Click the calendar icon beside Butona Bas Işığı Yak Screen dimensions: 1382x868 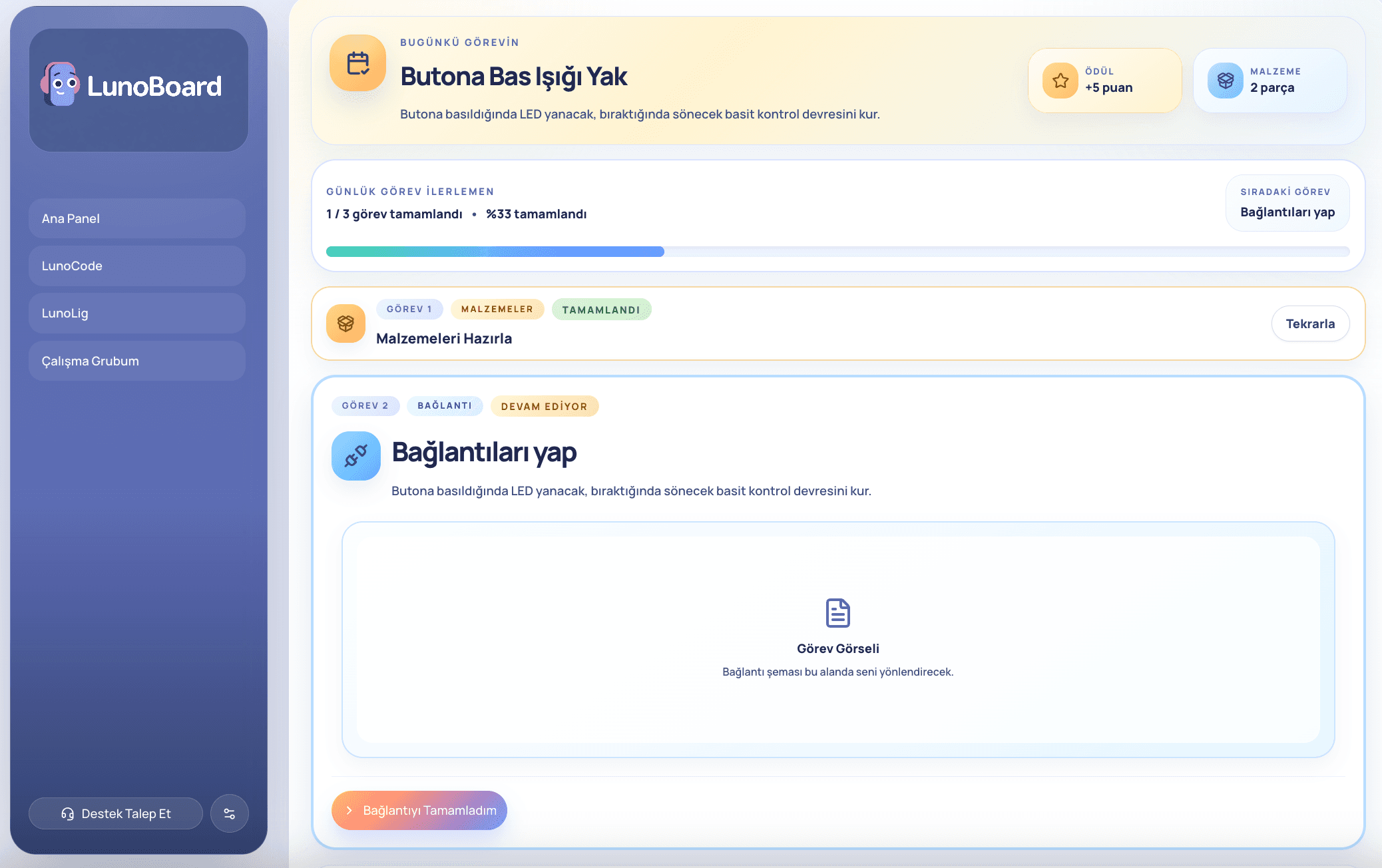358,63
